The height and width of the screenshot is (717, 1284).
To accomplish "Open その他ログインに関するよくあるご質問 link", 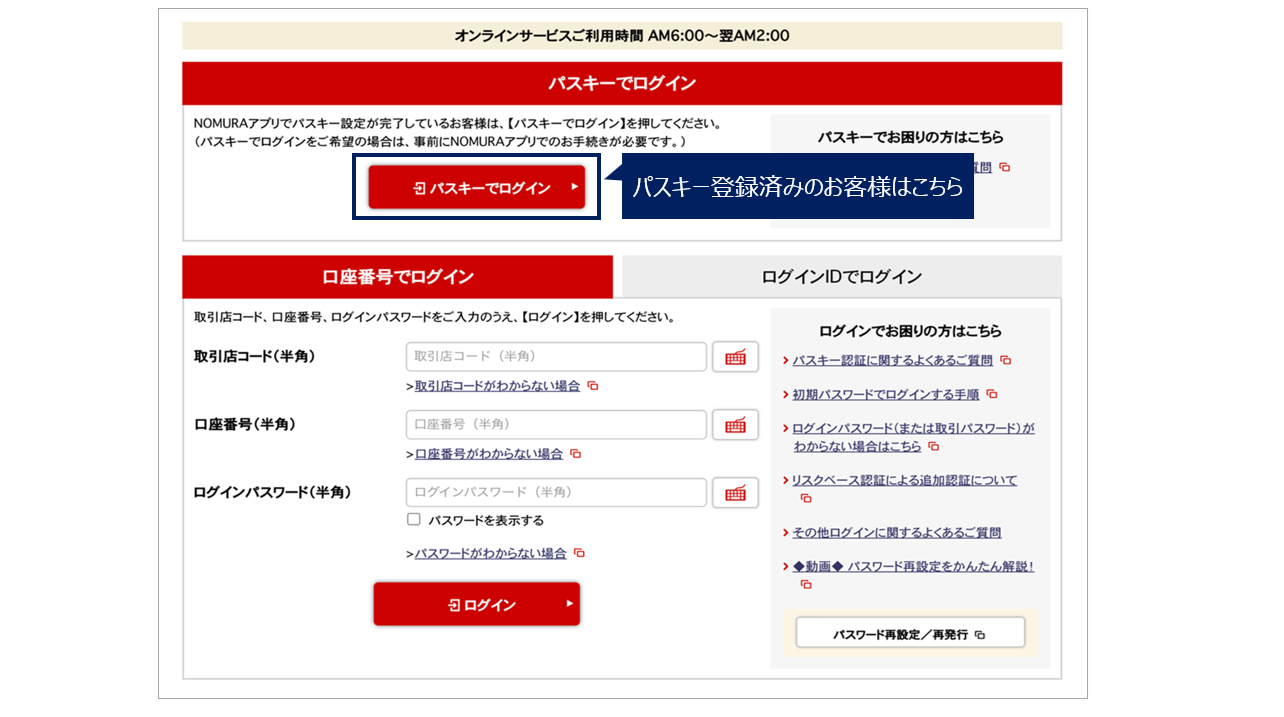I will (896, 533).
